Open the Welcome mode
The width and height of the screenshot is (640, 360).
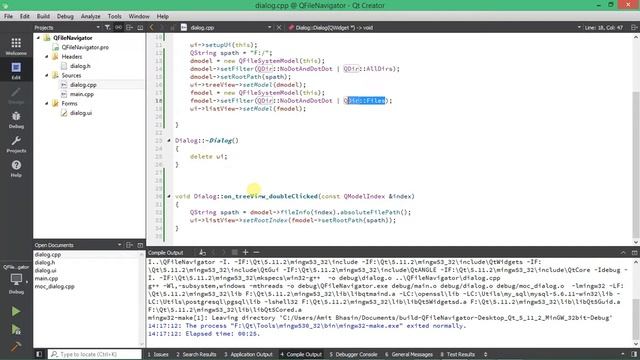[x=16, y=46]
